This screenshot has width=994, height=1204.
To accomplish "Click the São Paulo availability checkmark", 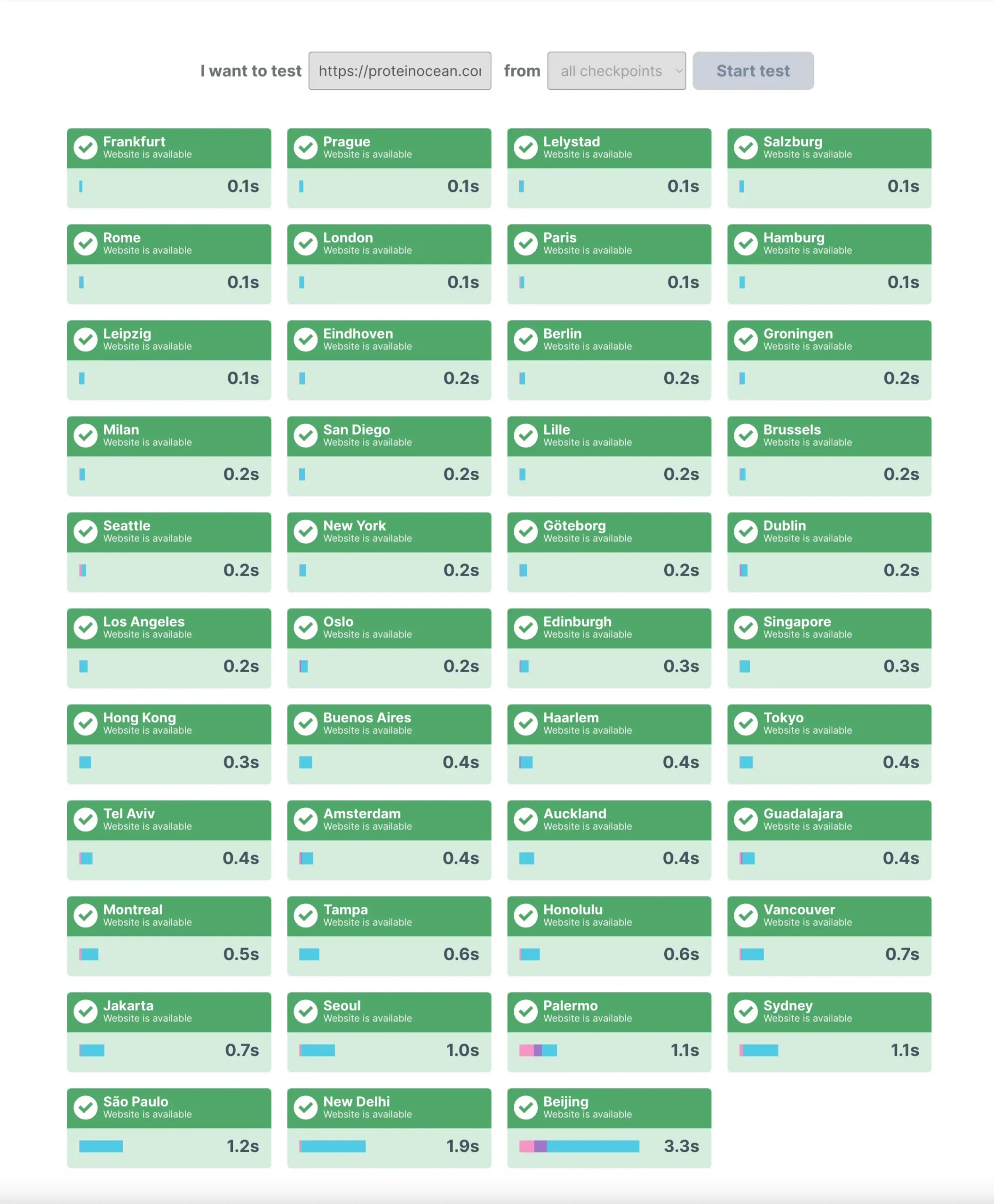I will 85,1107.
